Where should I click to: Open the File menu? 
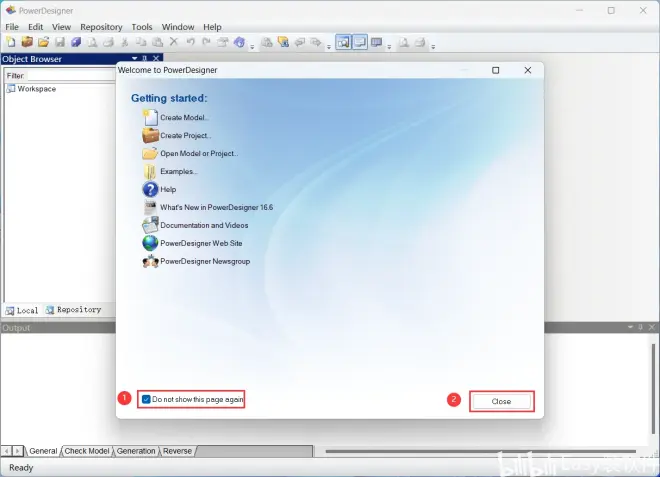pyautogui.click(x=12, y=27)
